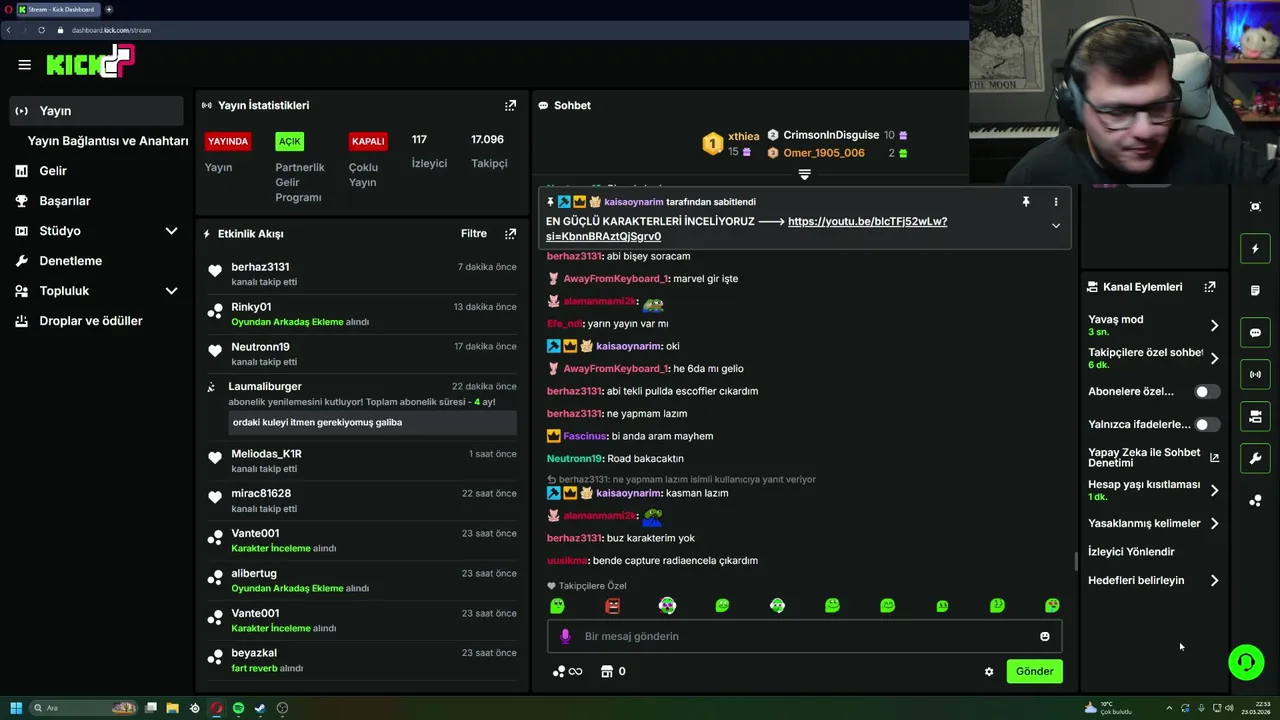Image resolution: width=1280 pixels, height=720 pixels.
Task: Open chat settings gear icon
Action: pyautogui.click(x=989, y=672)
